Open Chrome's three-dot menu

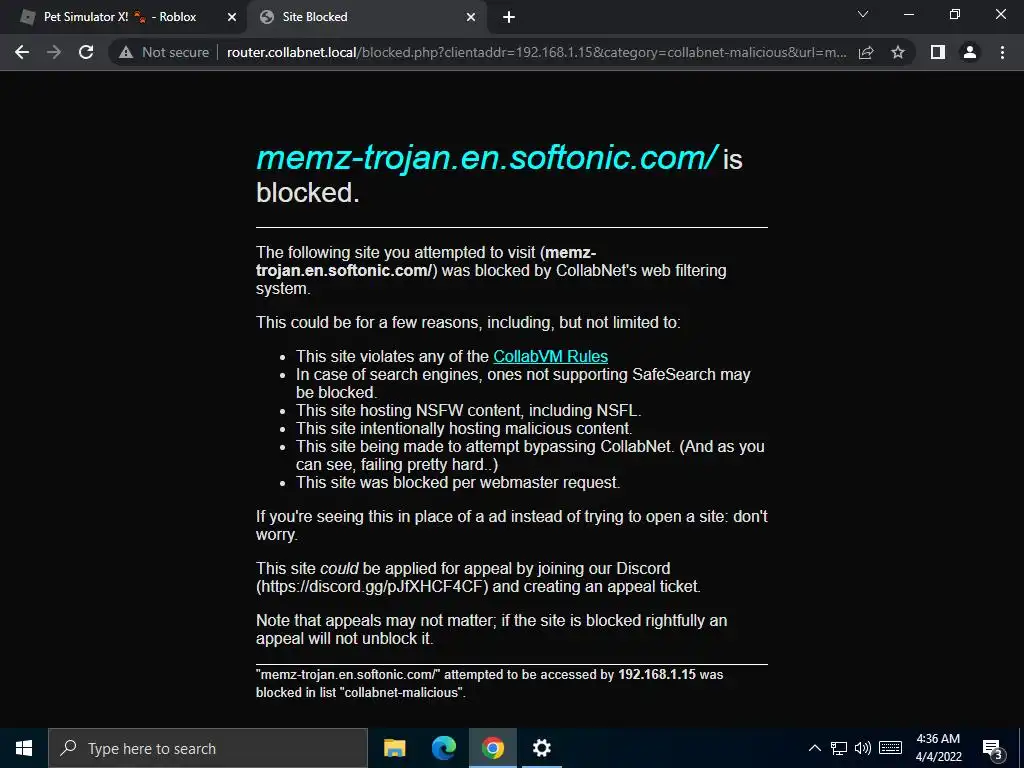1002,52
